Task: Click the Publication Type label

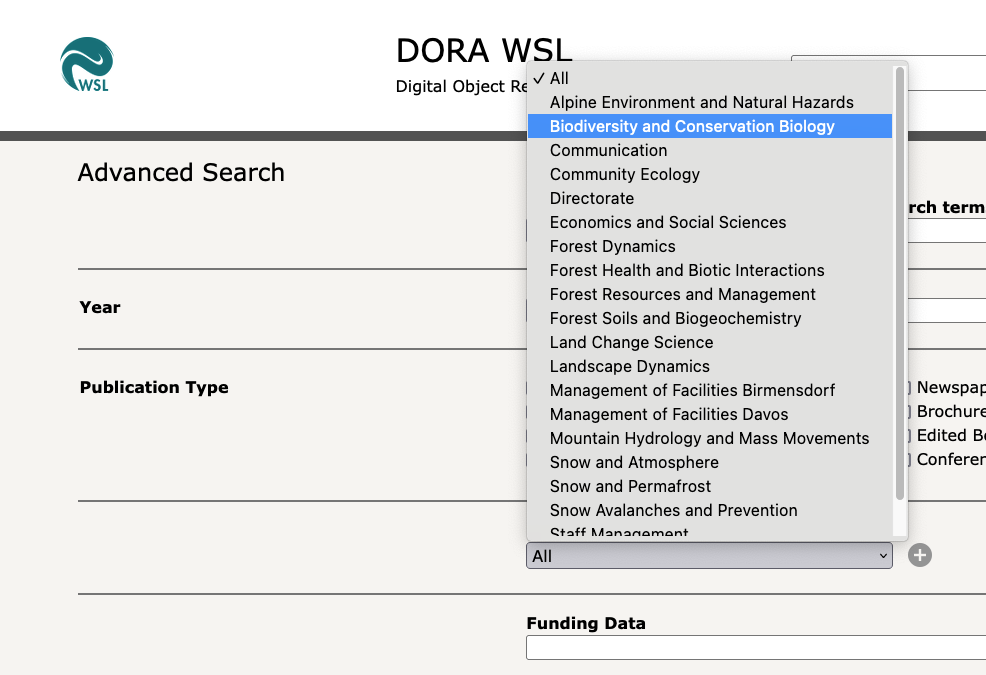Action: 154,387
